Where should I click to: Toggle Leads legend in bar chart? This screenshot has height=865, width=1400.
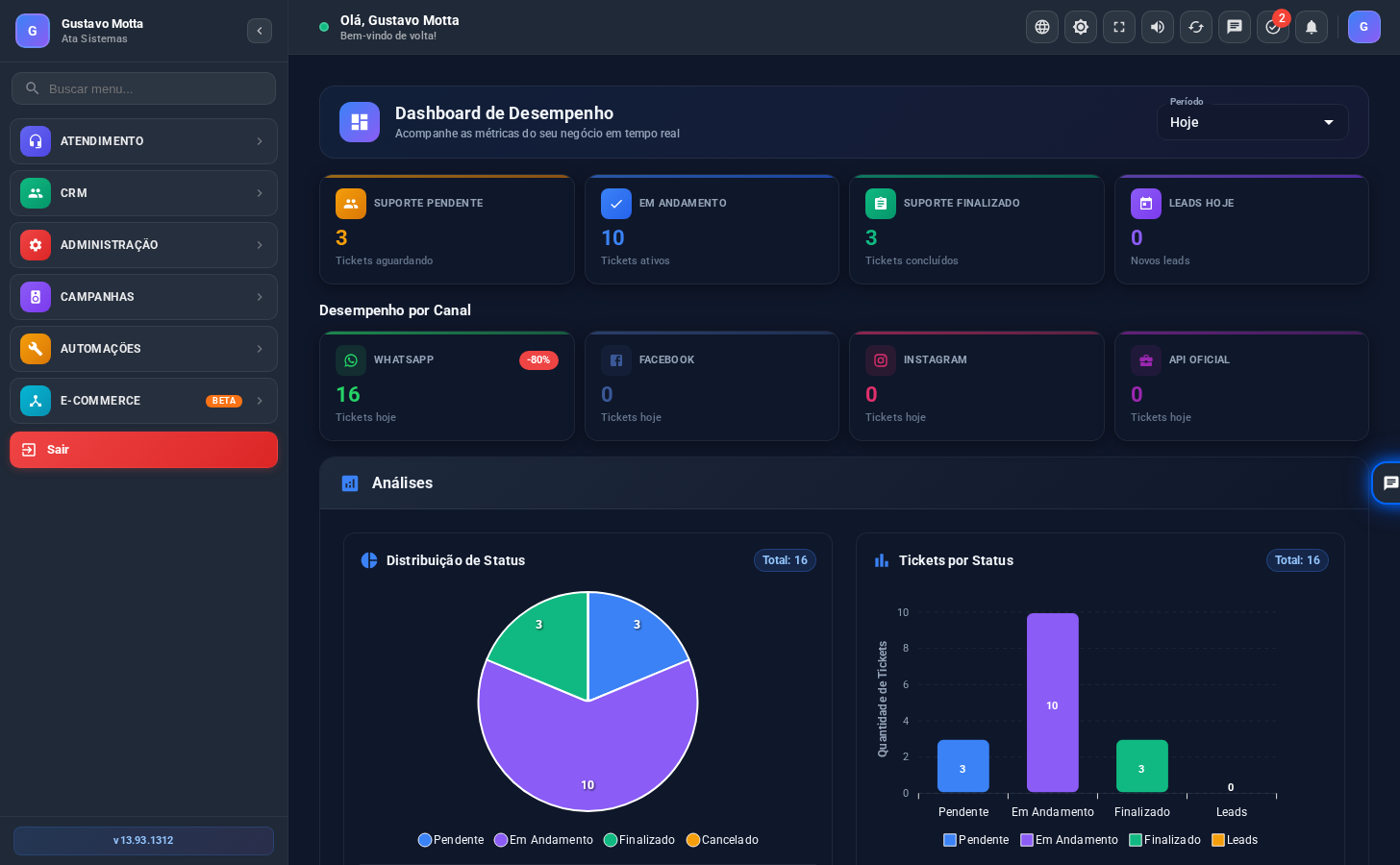pyautogui.click(x=1235, y=840)
